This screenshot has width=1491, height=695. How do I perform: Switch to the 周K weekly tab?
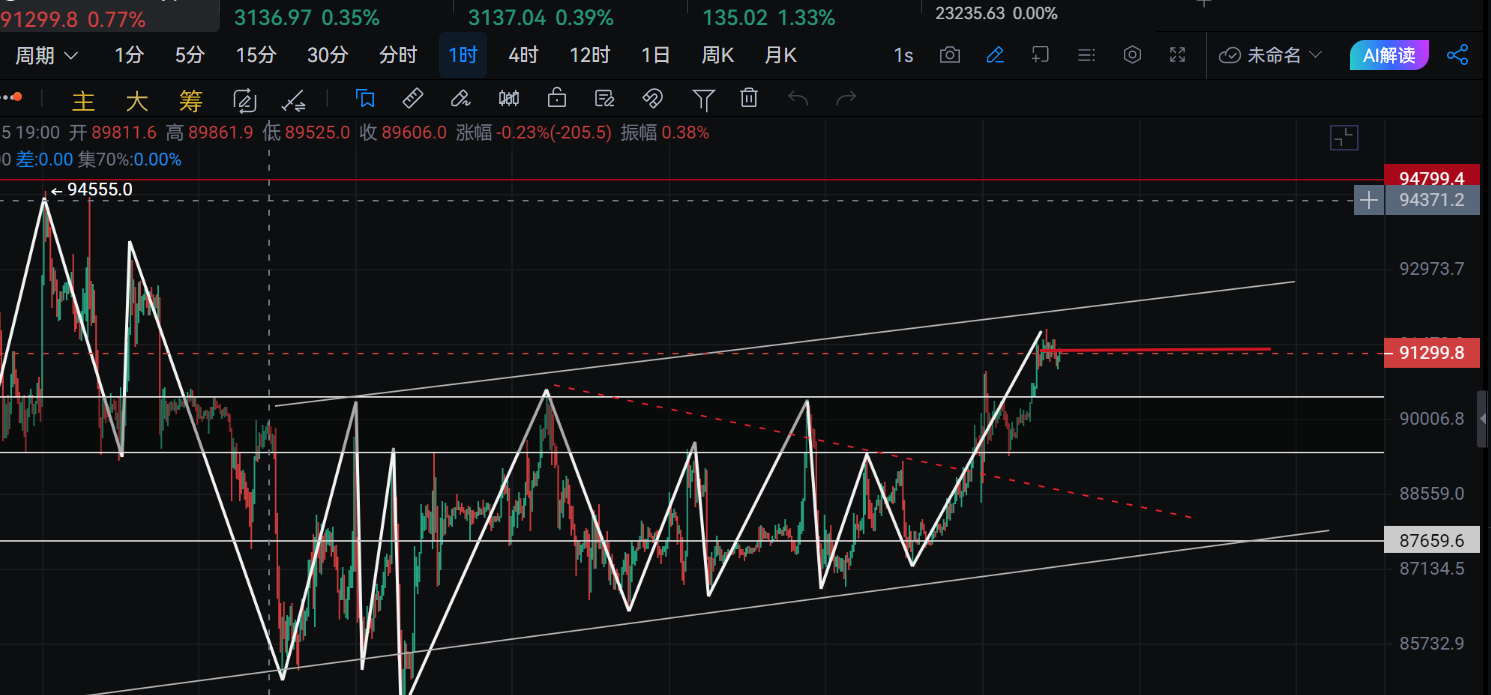coord(717,55)
